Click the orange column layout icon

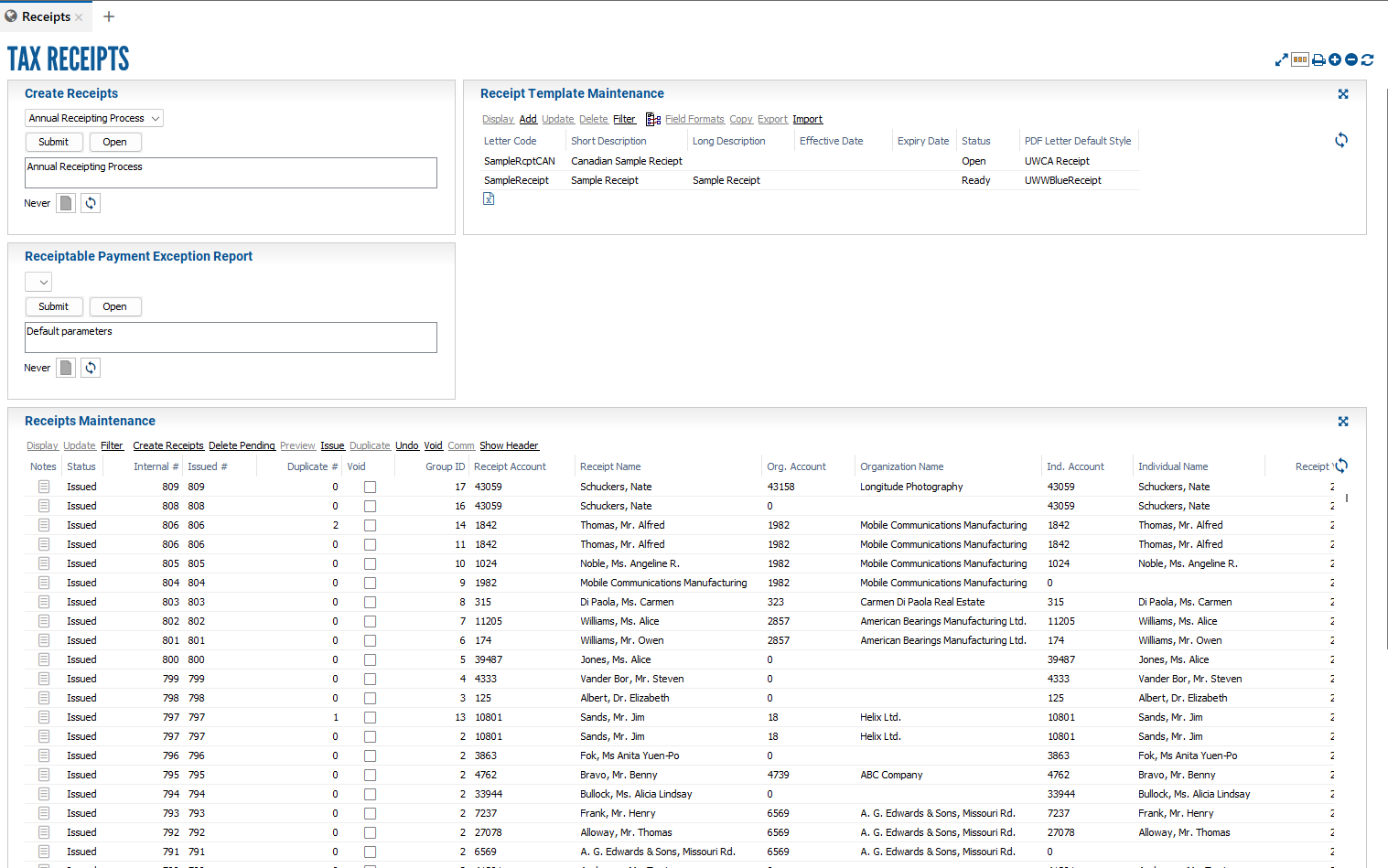[1300, 59]
